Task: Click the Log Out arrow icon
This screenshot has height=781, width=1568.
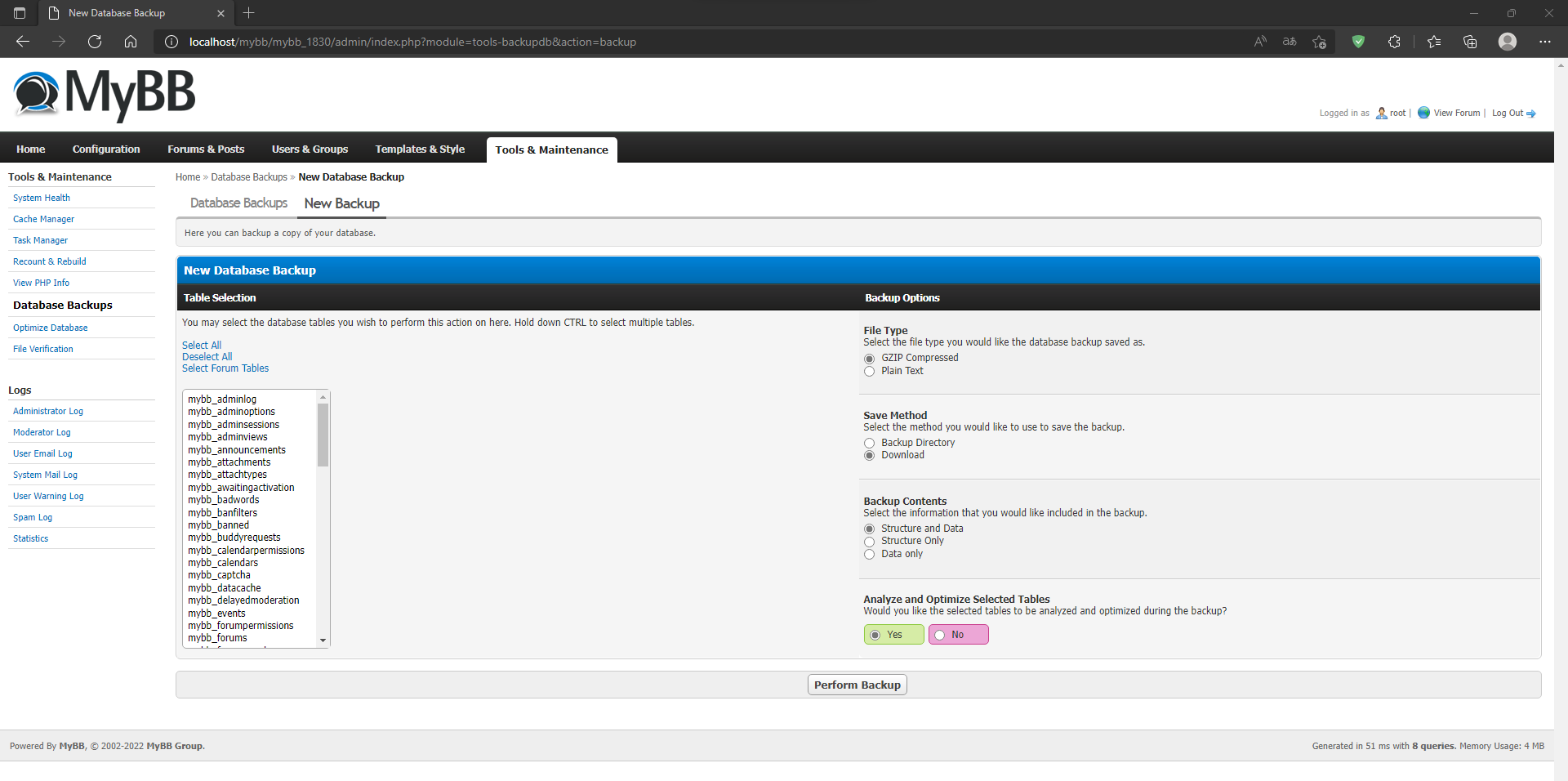Action: 1530,114
